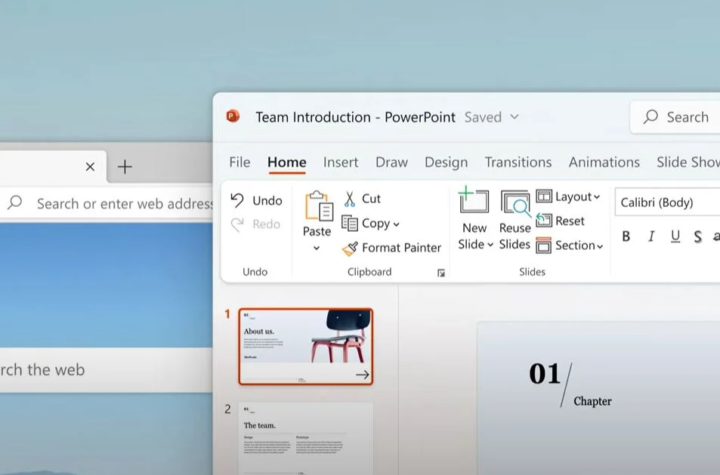This screenshot has height=475, width=720.
Task: Open the Transitions tab
Action: pyautogui.click(x=518, y=162)
